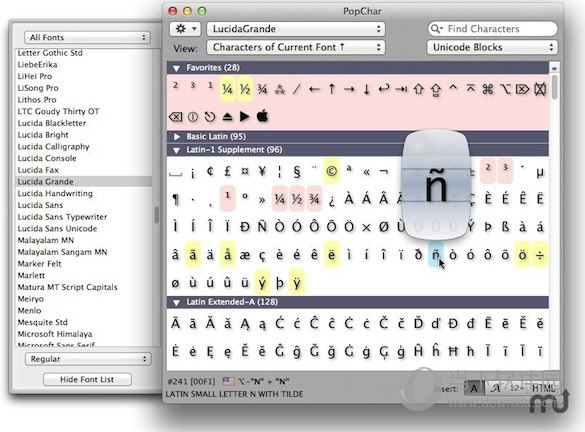
Task: Open the insert font size 12 dropdown
Action: 516,388
